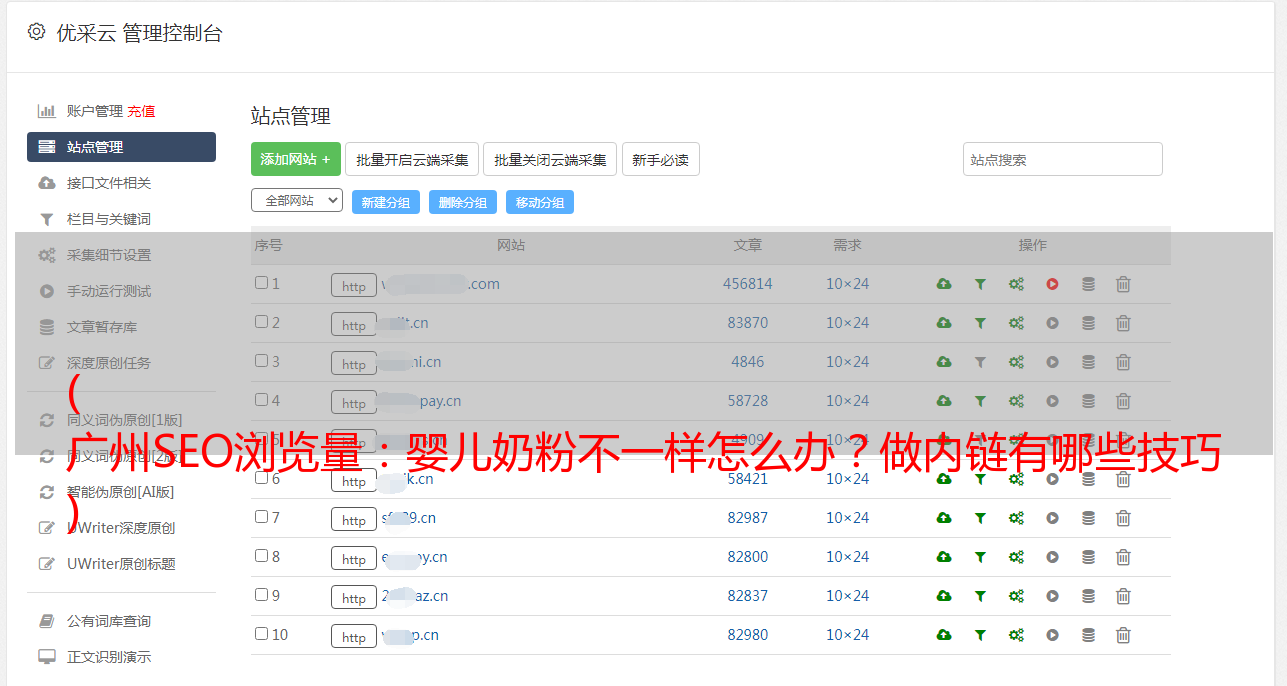
Task: Click trash icon in 58728 row
Action: (x=1123, y=401)
